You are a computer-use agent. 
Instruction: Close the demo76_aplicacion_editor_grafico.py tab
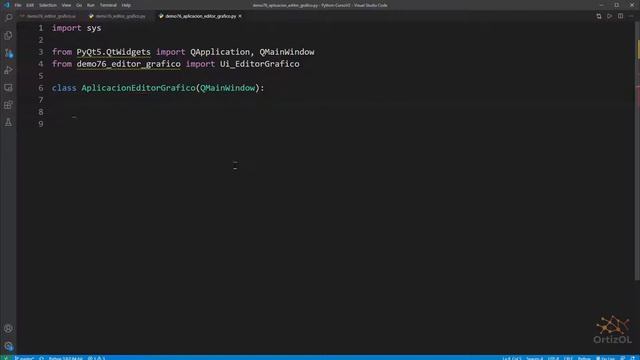[x=240, y=16]
